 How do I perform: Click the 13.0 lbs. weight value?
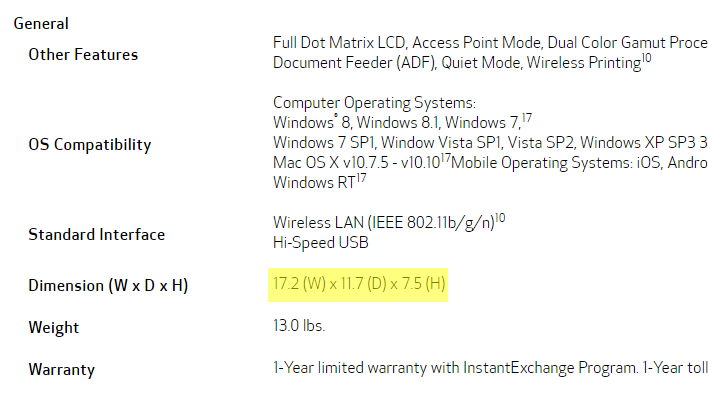pos(299,325)
